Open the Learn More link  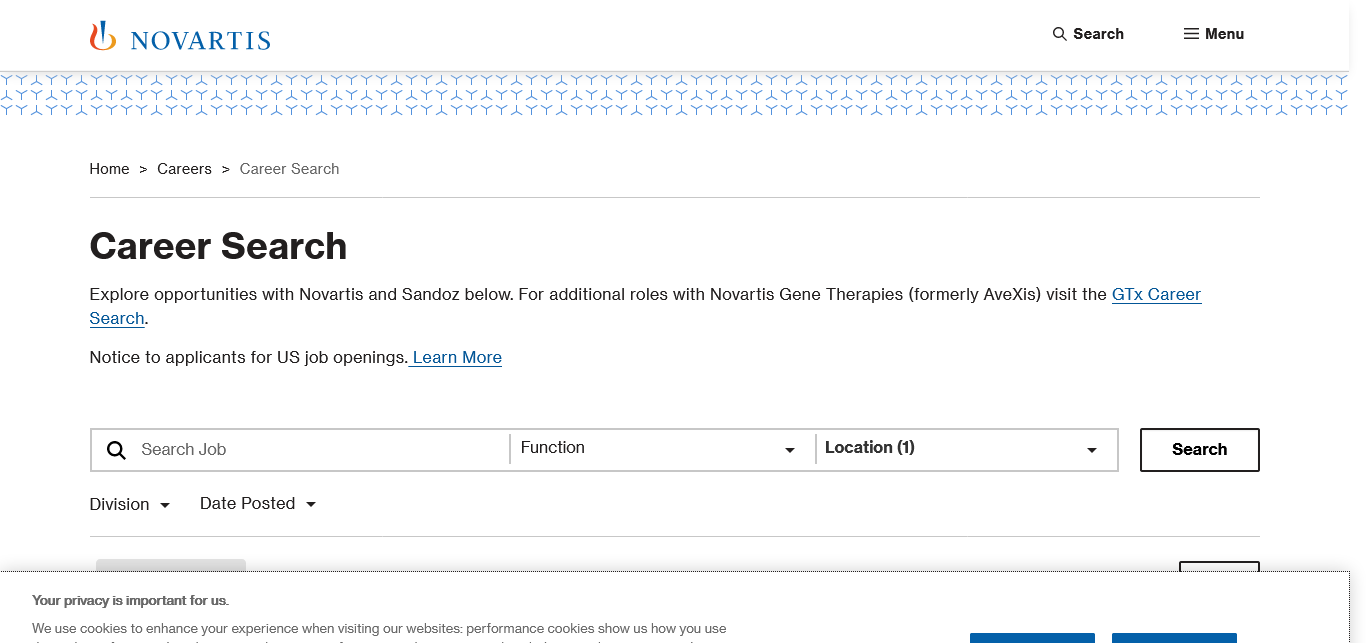456,358
